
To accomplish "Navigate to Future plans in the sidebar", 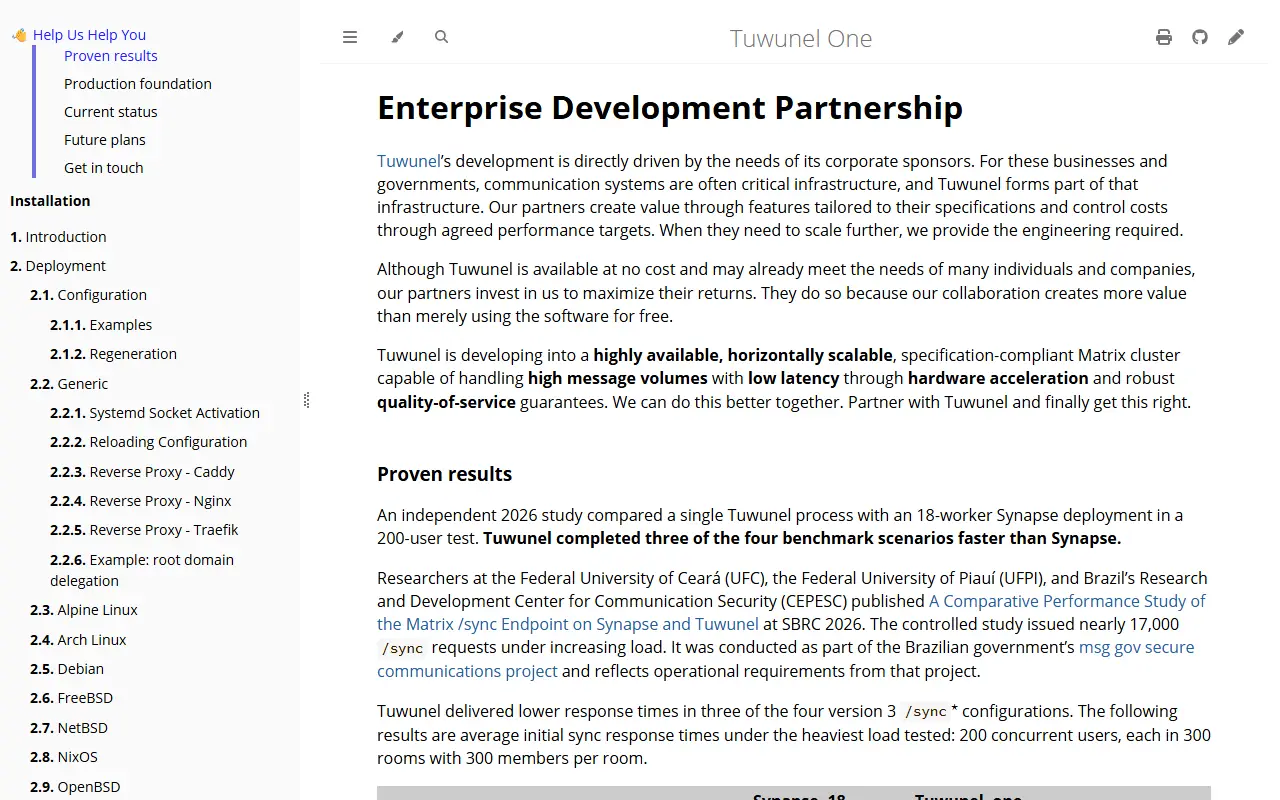I will click(x=105, y=140).
